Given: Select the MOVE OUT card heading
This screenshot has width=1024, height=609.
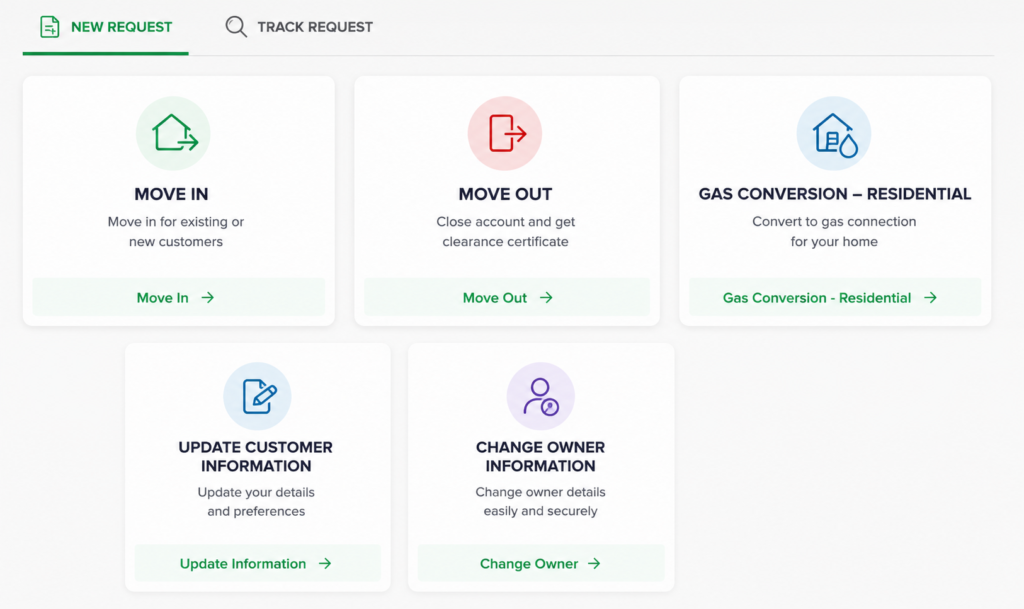Looking at the screenshot, I should pyautogui.click(x=505, y=194).
